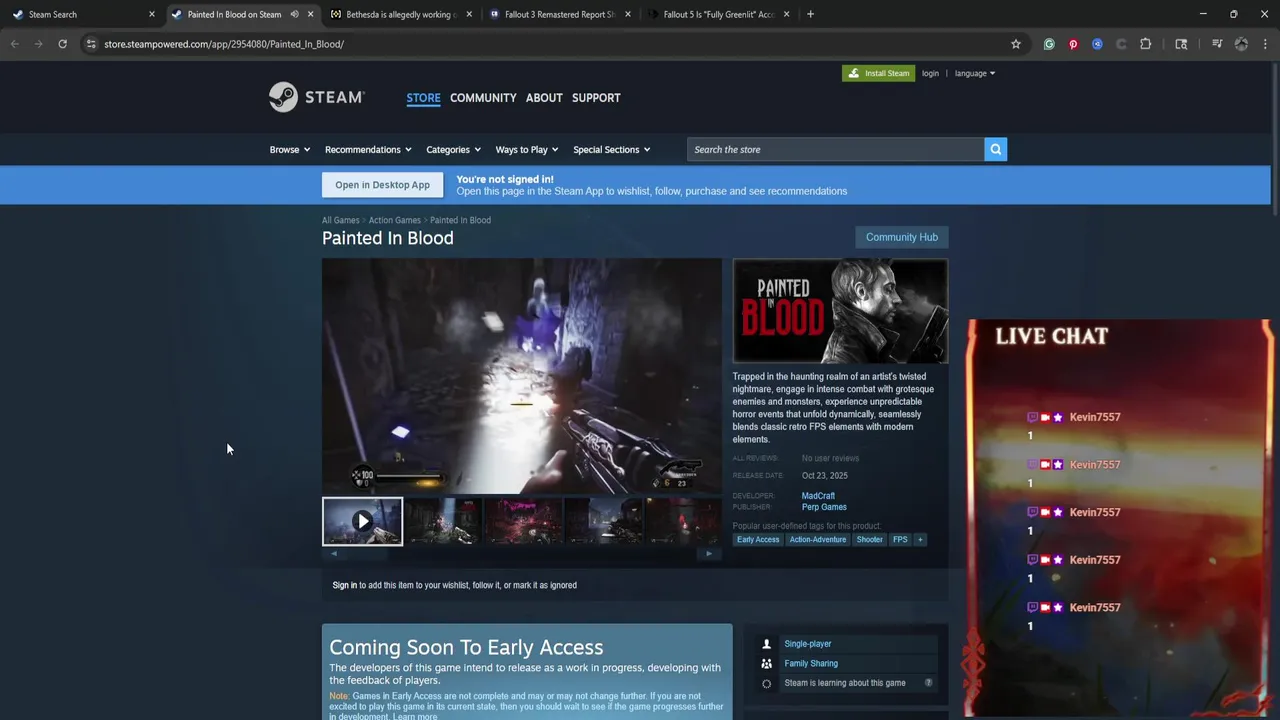Click the browser address bar URL
Viewport: 1280px width, 720px height.
pyautogui.click(x=224, y=44)
